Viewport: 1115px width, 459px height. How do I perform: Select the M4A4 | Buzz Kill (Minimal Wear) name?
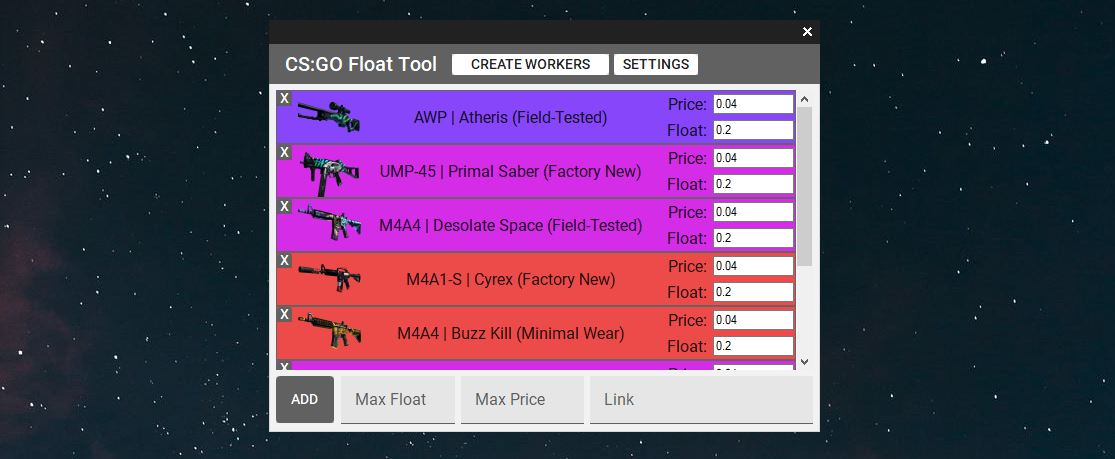click(x=511, y=334)
